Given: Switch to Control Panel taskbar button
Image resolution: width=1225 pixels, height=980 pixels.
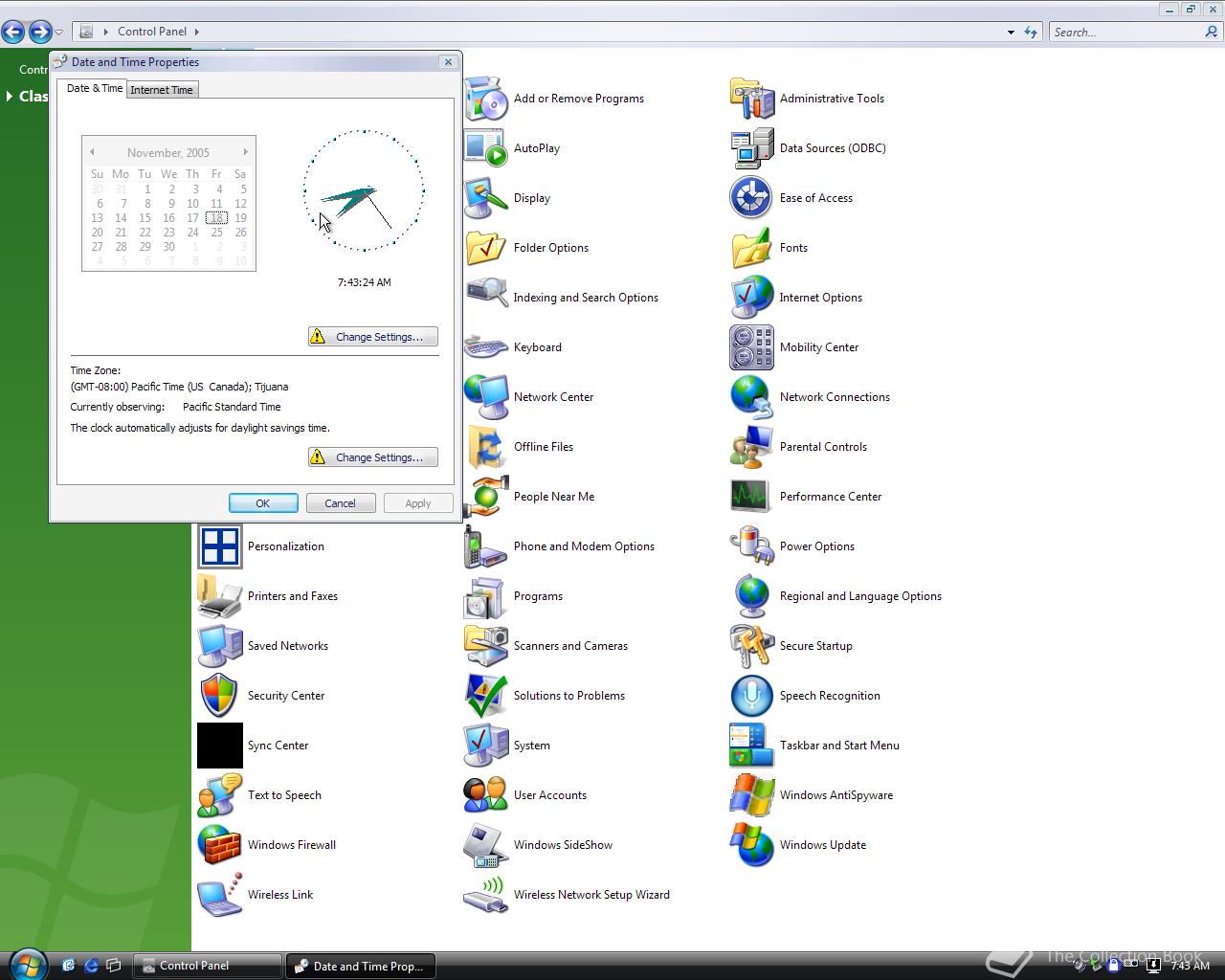Looking at the screenshot, I should [x=208, y=966].
